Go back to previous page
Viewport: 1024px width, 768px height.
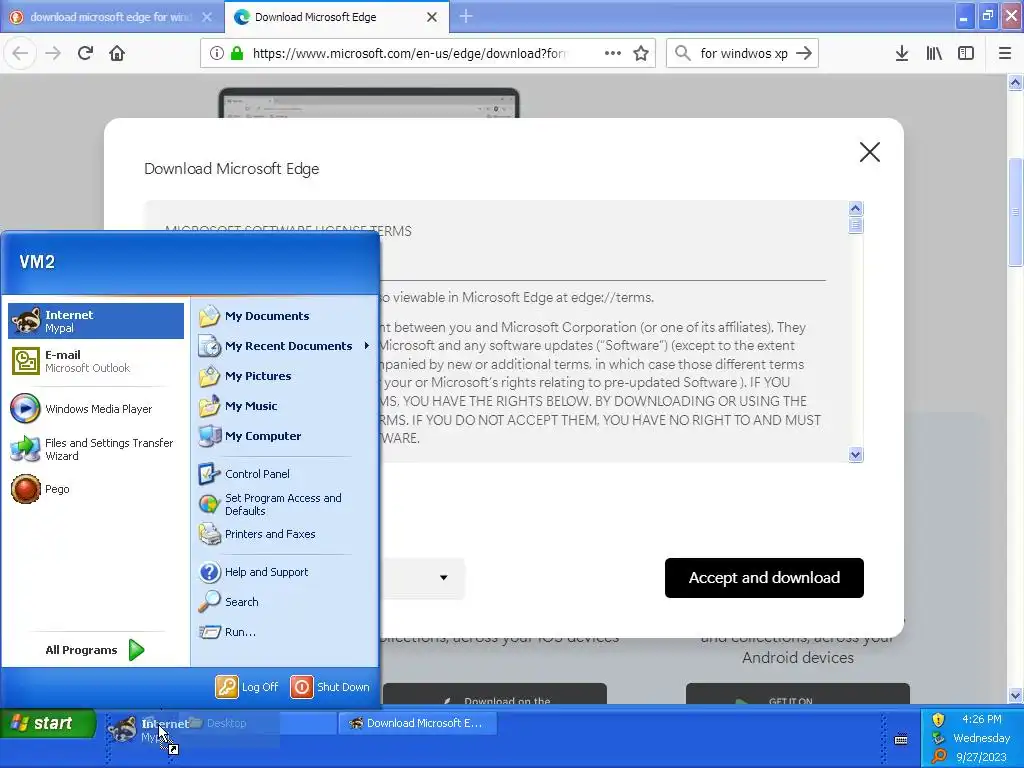(20, 54)
